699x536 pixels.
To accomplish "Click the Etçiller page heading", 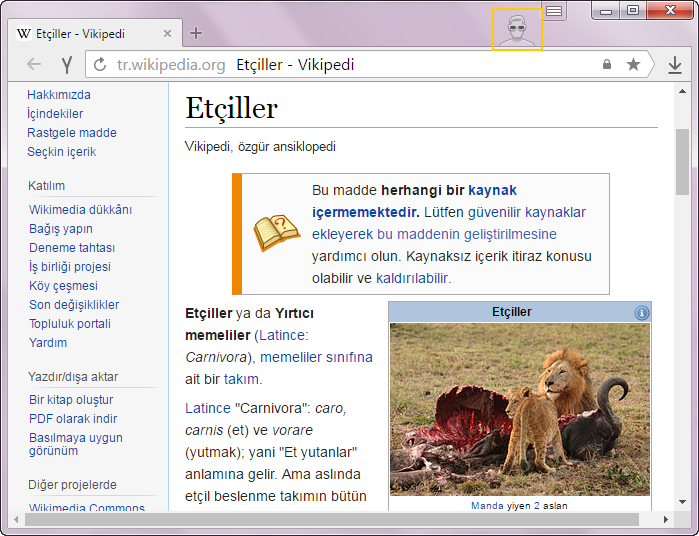I will (231, 108).
